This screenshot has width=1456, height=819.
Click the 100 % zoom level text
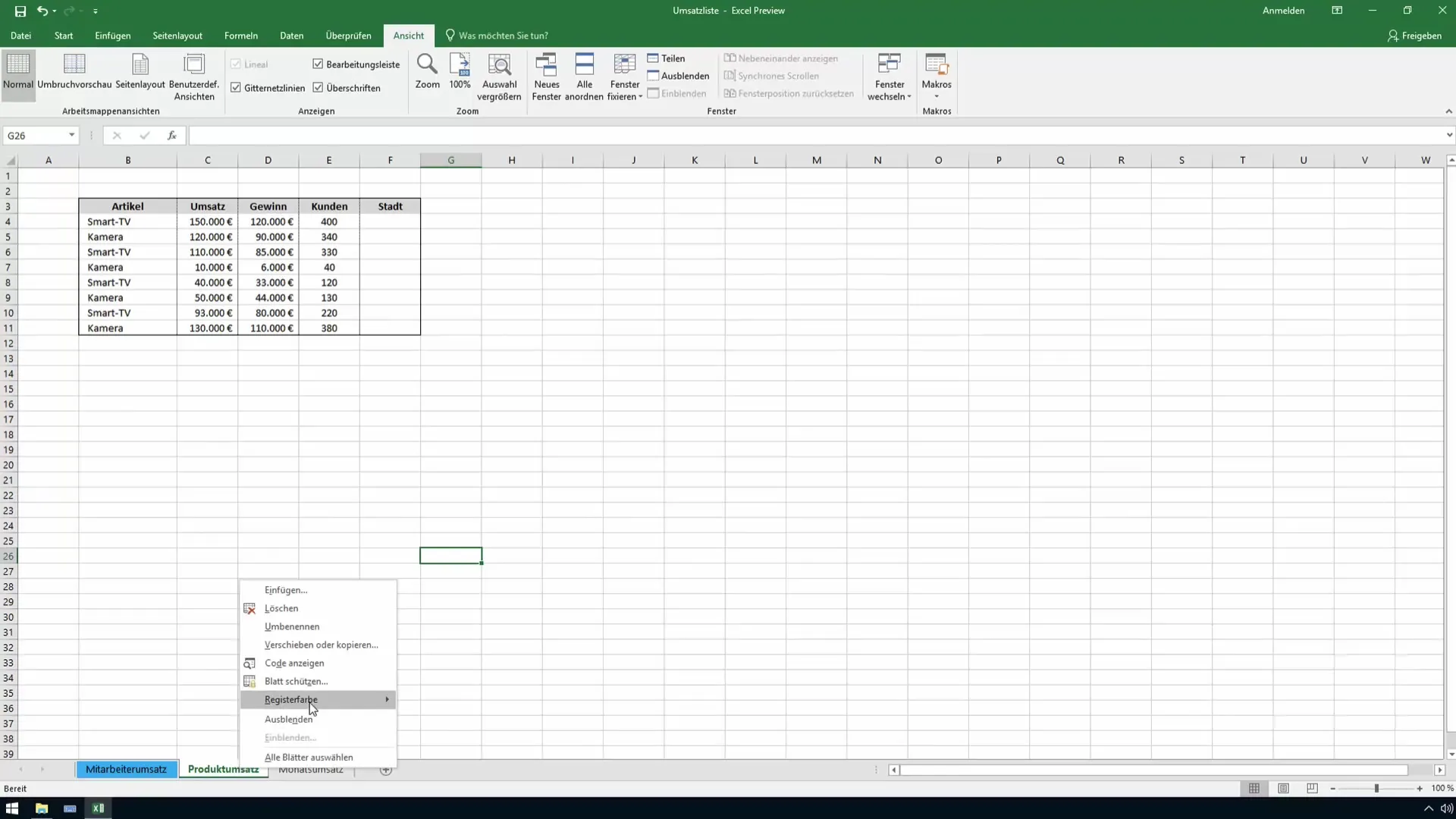[1442, 789]
